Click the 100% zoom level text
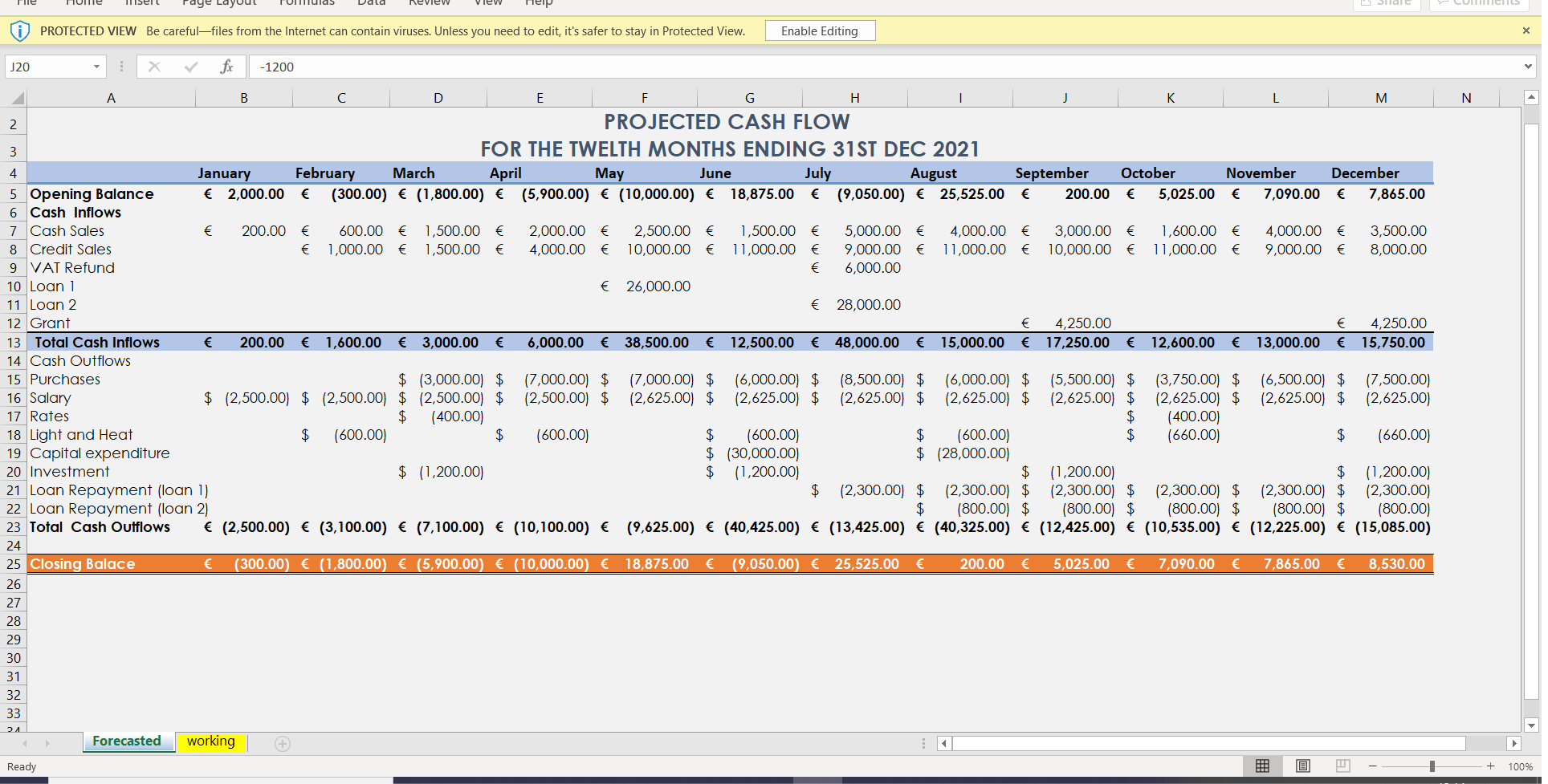The height and width of the screenshot is (784, 1548). tap(1520, 767)
